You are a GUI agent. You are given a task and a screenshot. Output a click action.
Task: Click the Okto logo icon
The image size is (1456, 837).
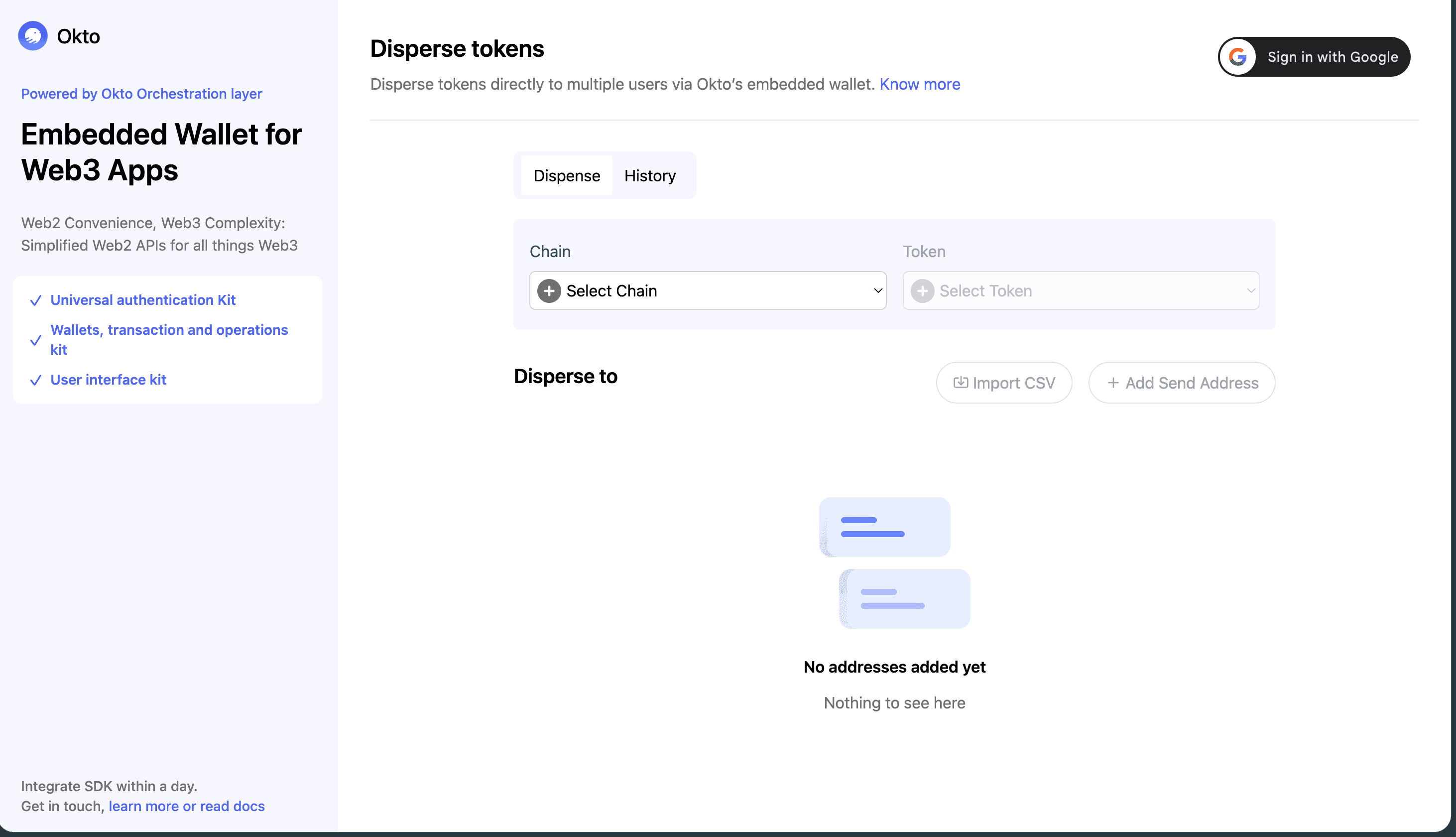[x=33, y=35]
